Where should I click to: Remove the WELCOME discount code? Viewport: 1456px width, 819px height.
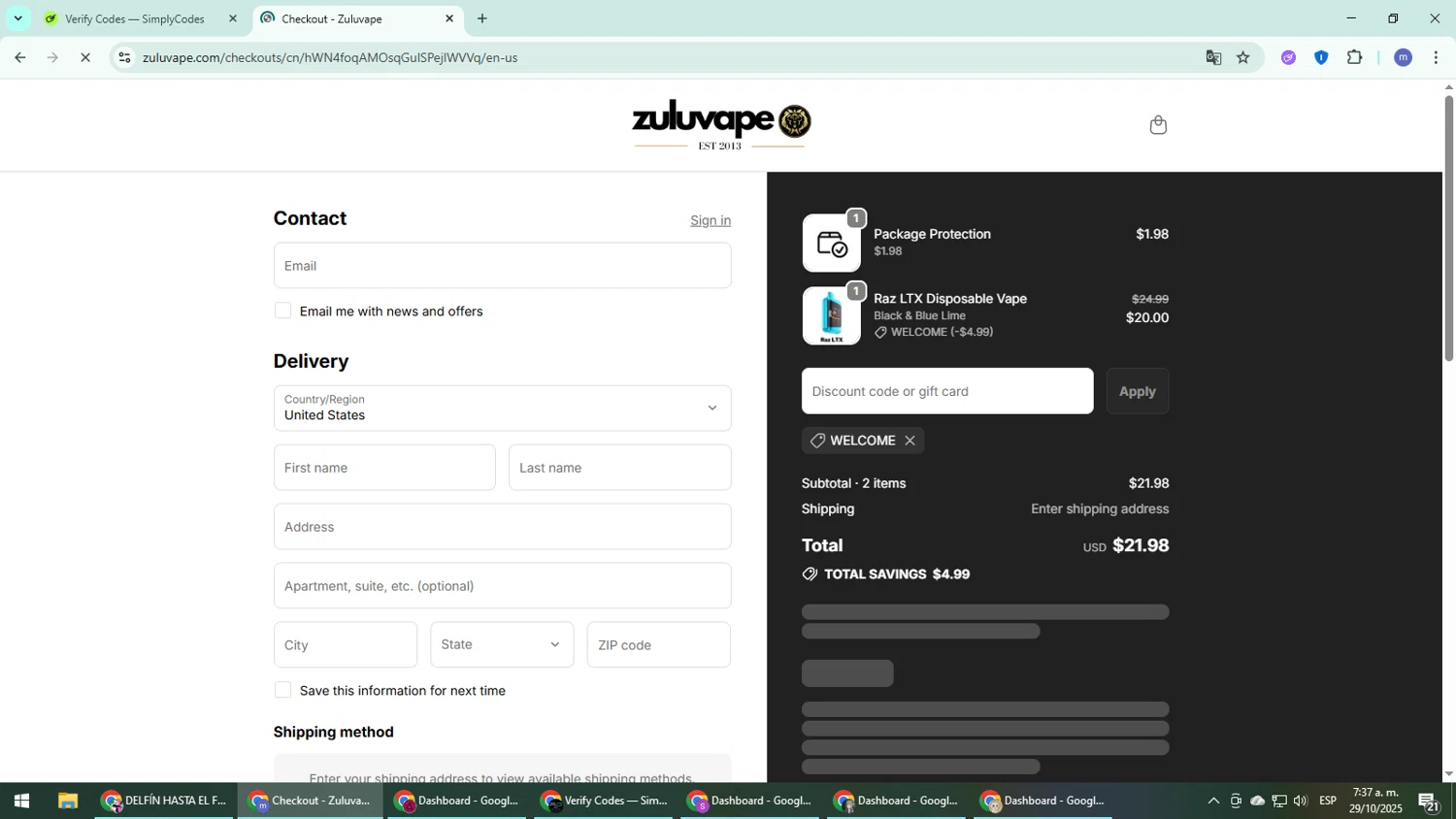pyautogui.click(x=910, y=441)
